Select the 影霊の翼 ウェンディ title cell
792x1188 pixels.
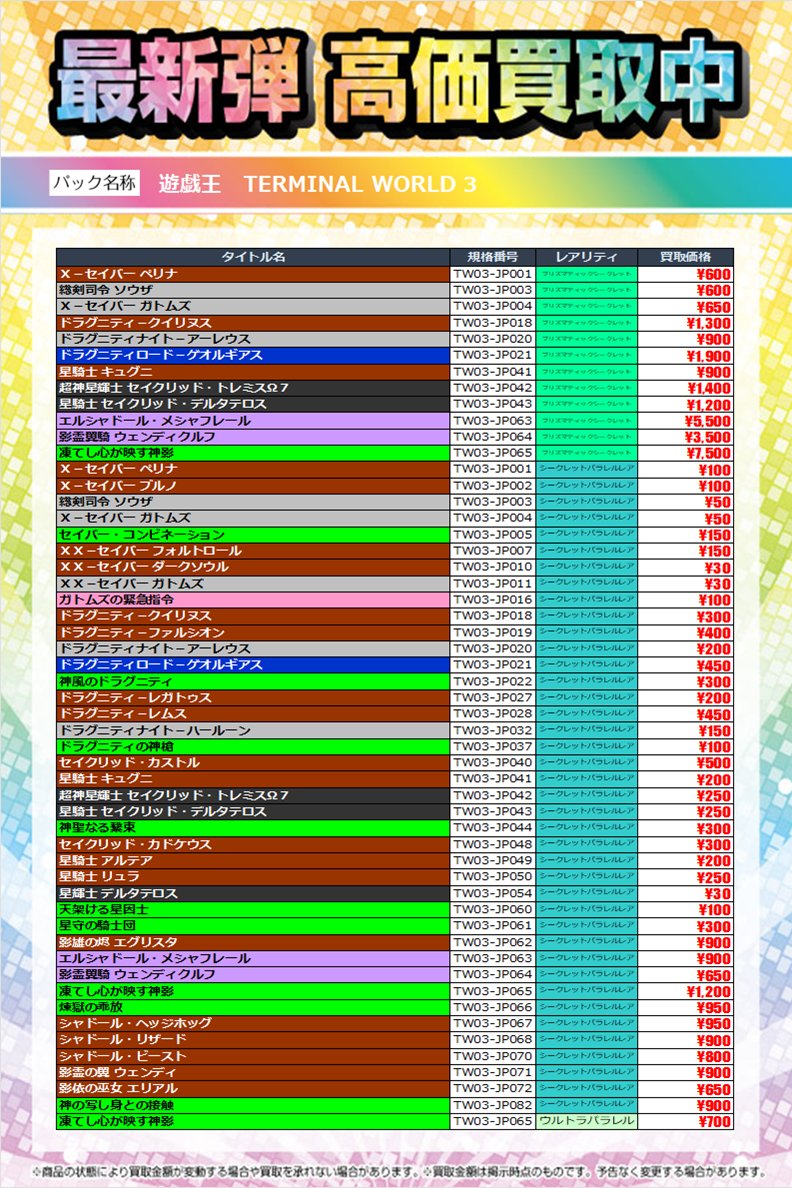coord(253,1072)
